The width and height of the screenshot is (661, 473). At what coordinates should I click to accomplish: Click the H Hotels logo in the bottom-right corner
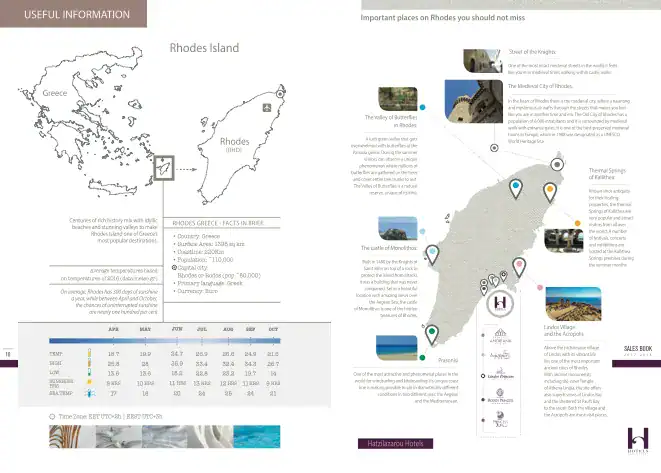click(638, 441)
